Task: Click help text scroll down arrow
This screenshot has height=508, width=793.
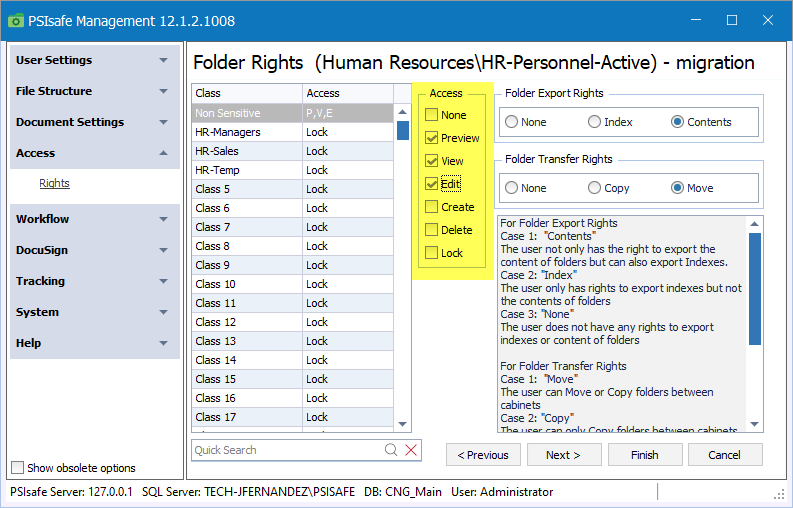Action: point(755,424)
